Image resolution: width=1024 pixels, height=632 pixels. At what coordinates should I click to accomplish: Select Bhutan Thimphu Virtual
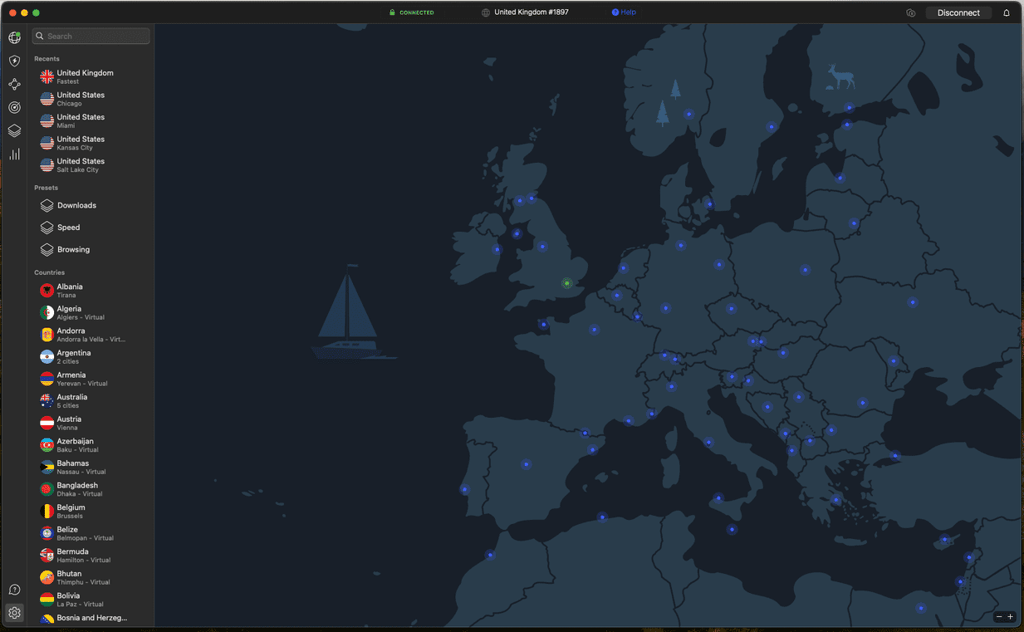(x=91, y=578)
